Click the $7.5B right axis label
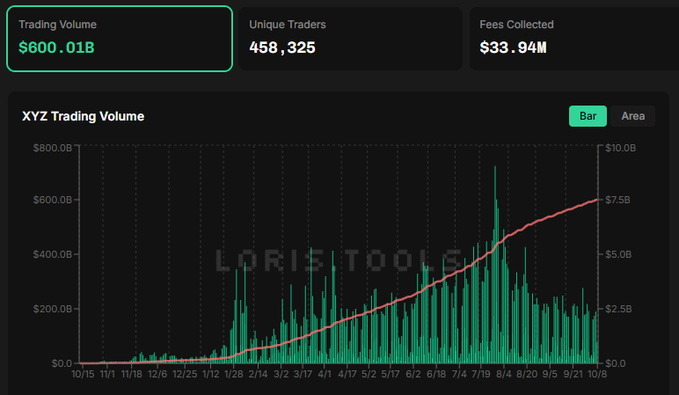The width and height of the screenshot is (679, 395). [618, 200]
